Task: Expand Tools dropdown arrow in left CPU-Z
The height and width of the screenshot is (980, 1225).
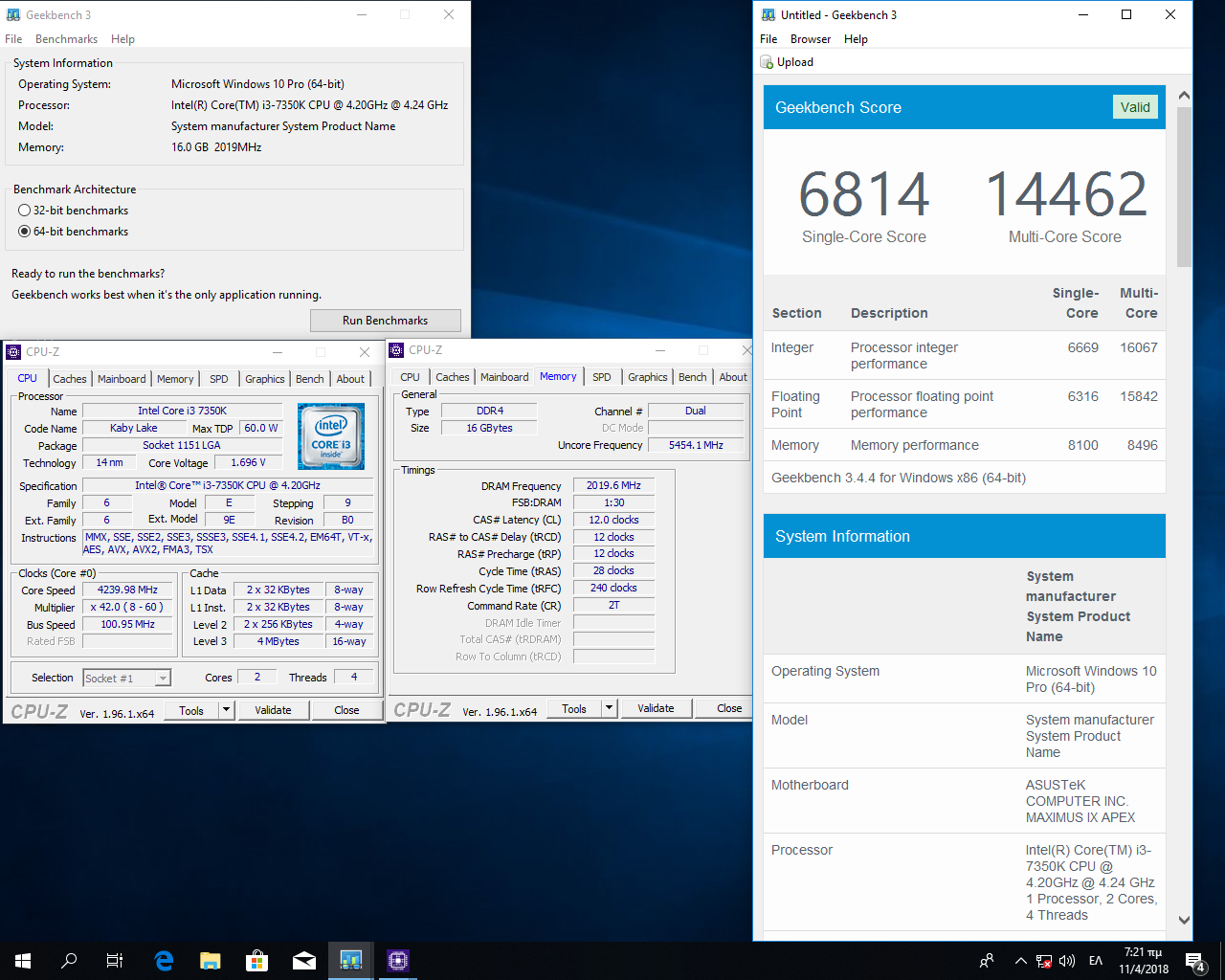Action: coord(227,710)
